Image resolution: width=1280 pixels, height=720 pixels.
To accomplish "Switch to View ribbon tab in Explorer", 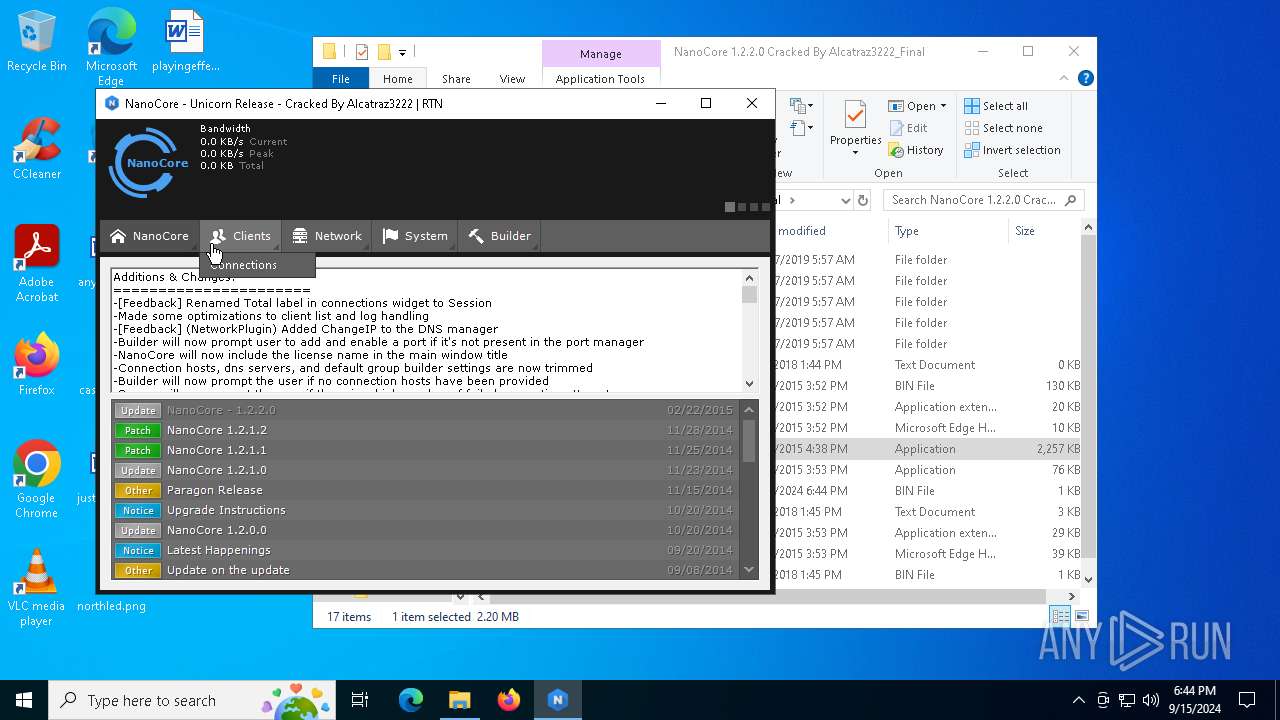I will click(512, 79).
